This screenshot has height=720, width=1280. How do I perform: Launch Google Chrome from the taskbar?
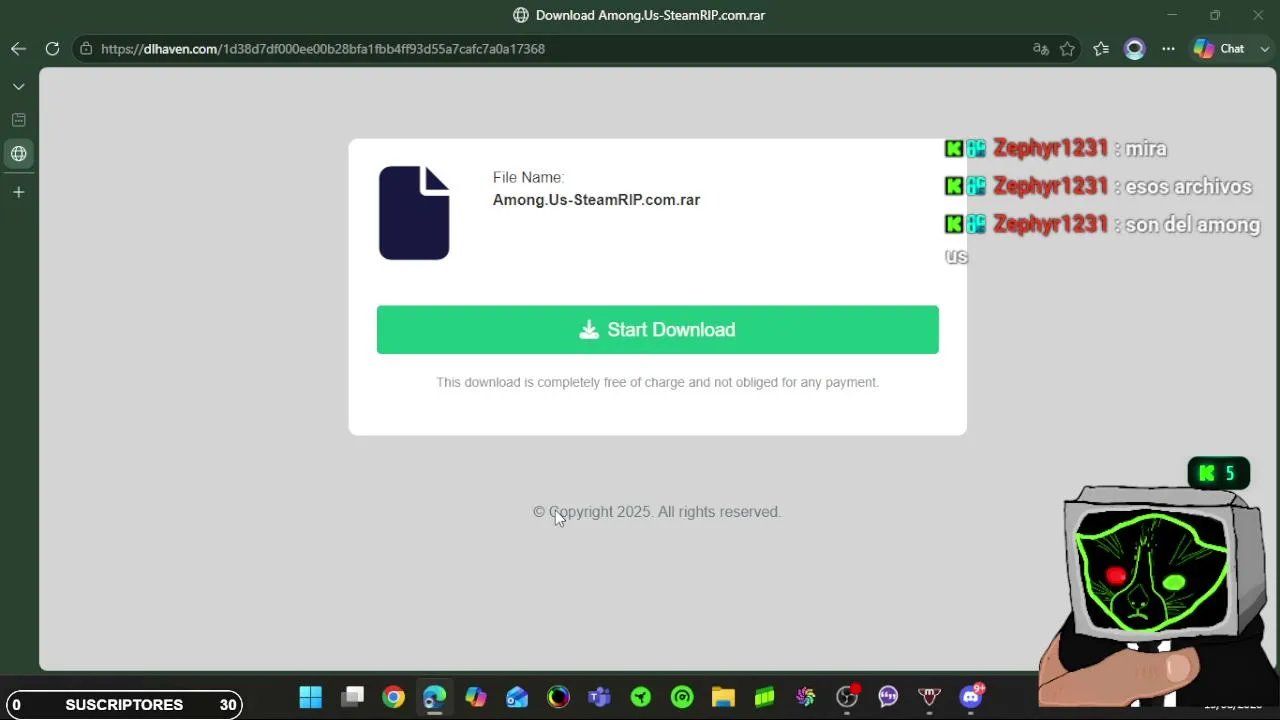pyautogui.click(x=393, y=697)
